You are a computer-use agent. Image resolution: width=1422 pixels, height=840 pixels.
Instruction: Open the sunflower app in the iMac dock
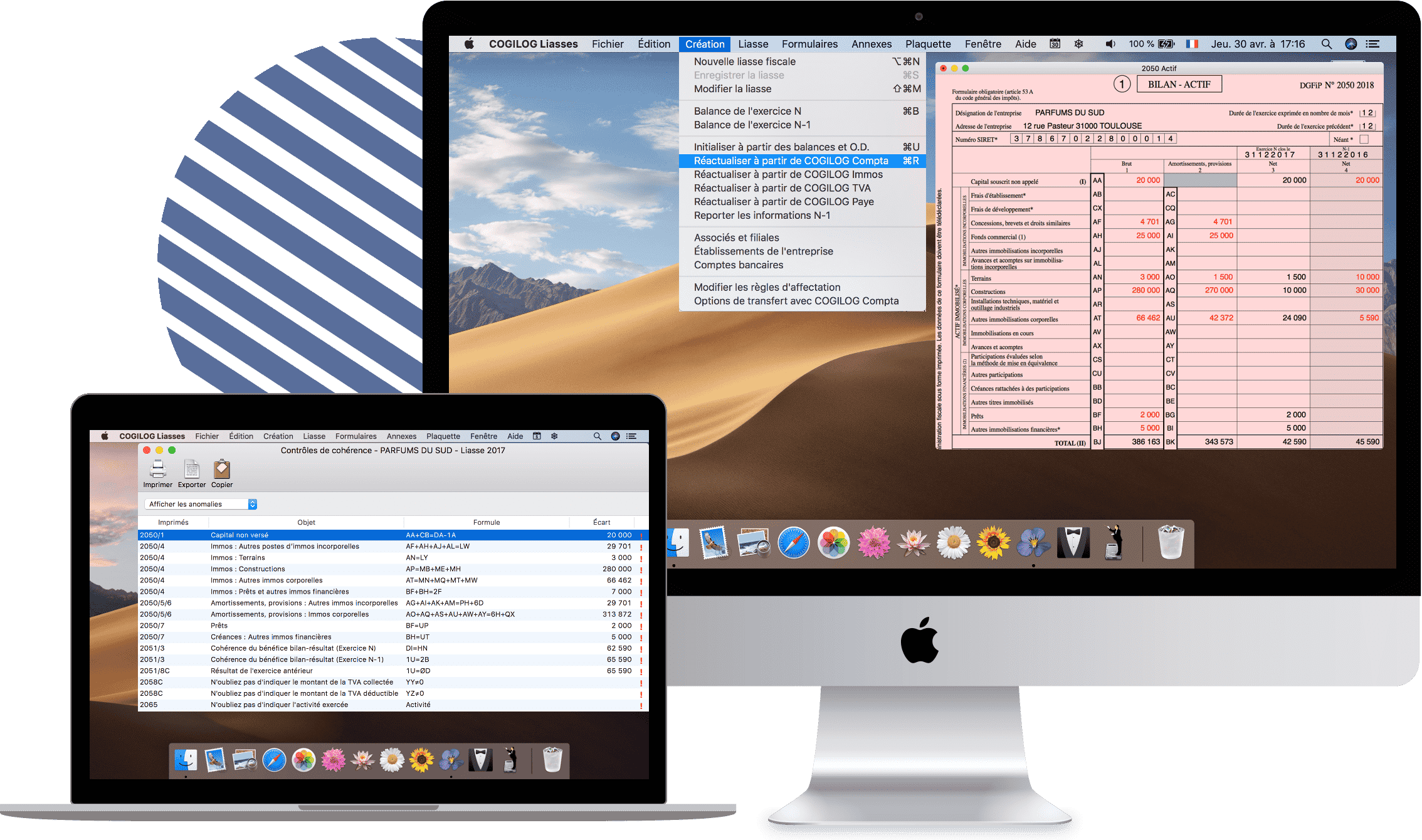994,543
